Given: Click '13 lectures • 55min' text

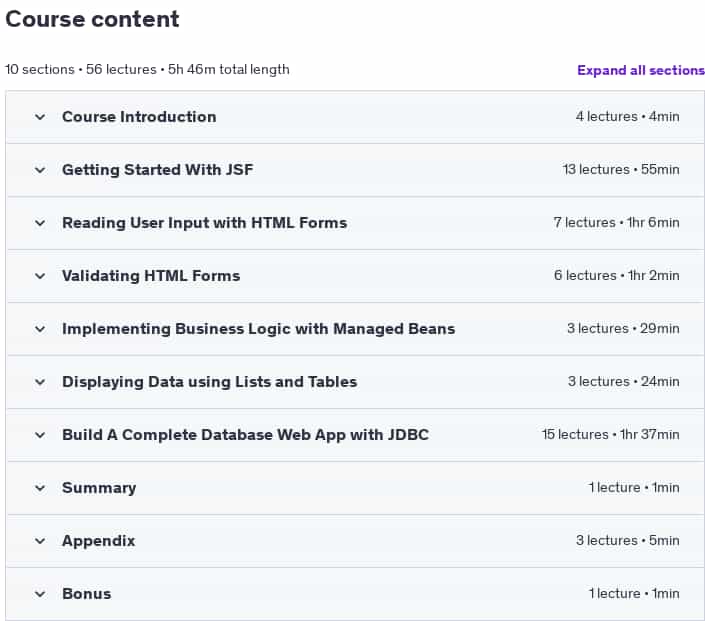Looking at the screenshot, I should [x=621, y=170].
